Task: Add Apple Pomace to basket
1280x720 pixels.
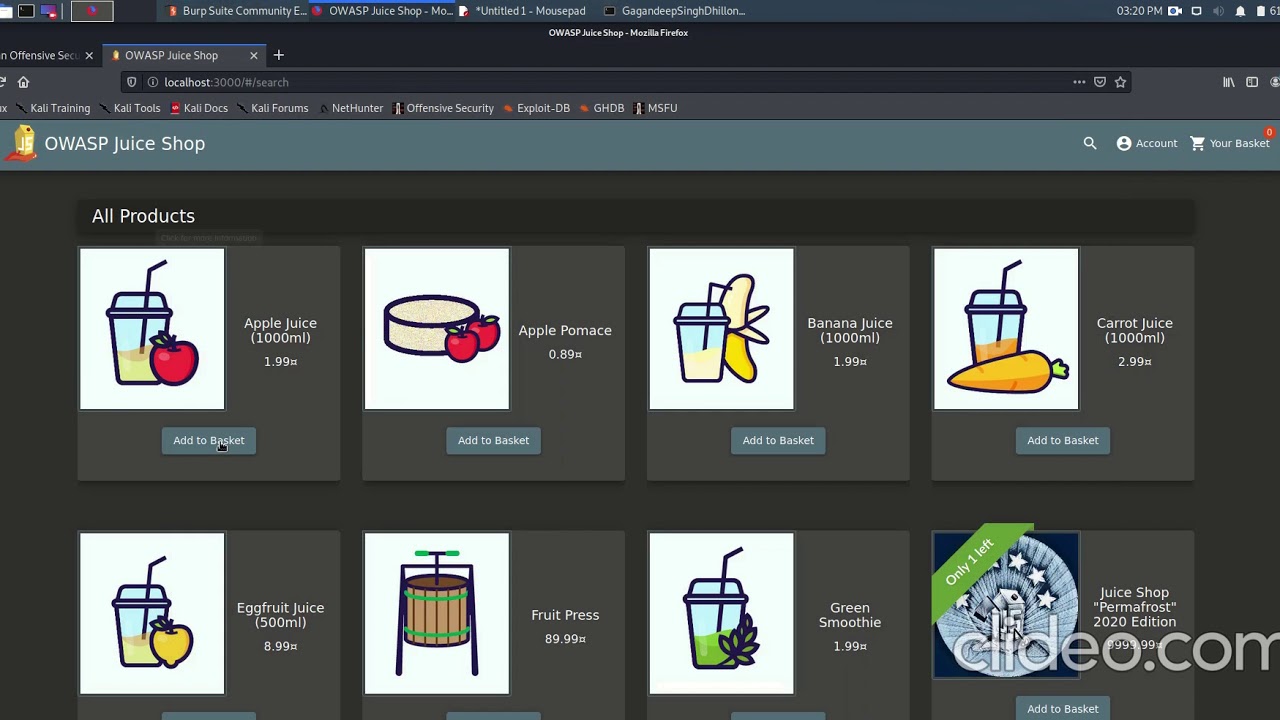Action: click(493, 440)
